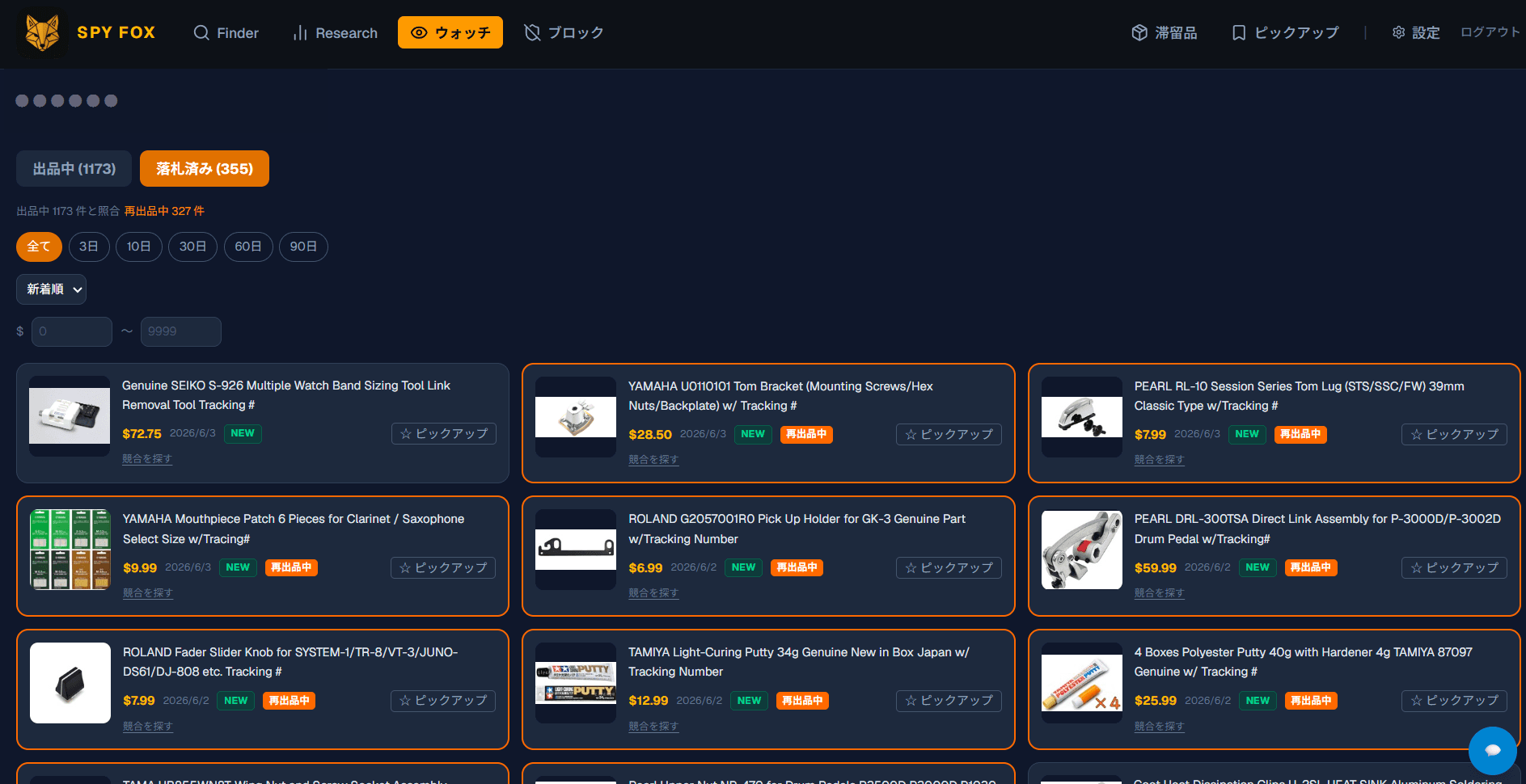This screenshot has width=1526, height=784.
Task: Open the YAMAHA Tom Bracket thumbnail
Action: tap(576, 417)
